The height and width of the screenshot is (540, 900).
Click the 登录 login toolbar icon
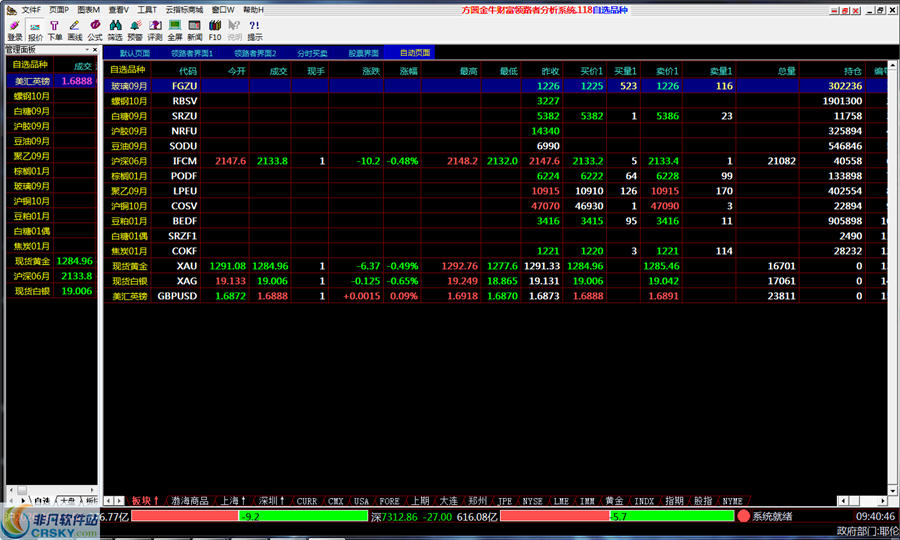click(x=14, y=29)
